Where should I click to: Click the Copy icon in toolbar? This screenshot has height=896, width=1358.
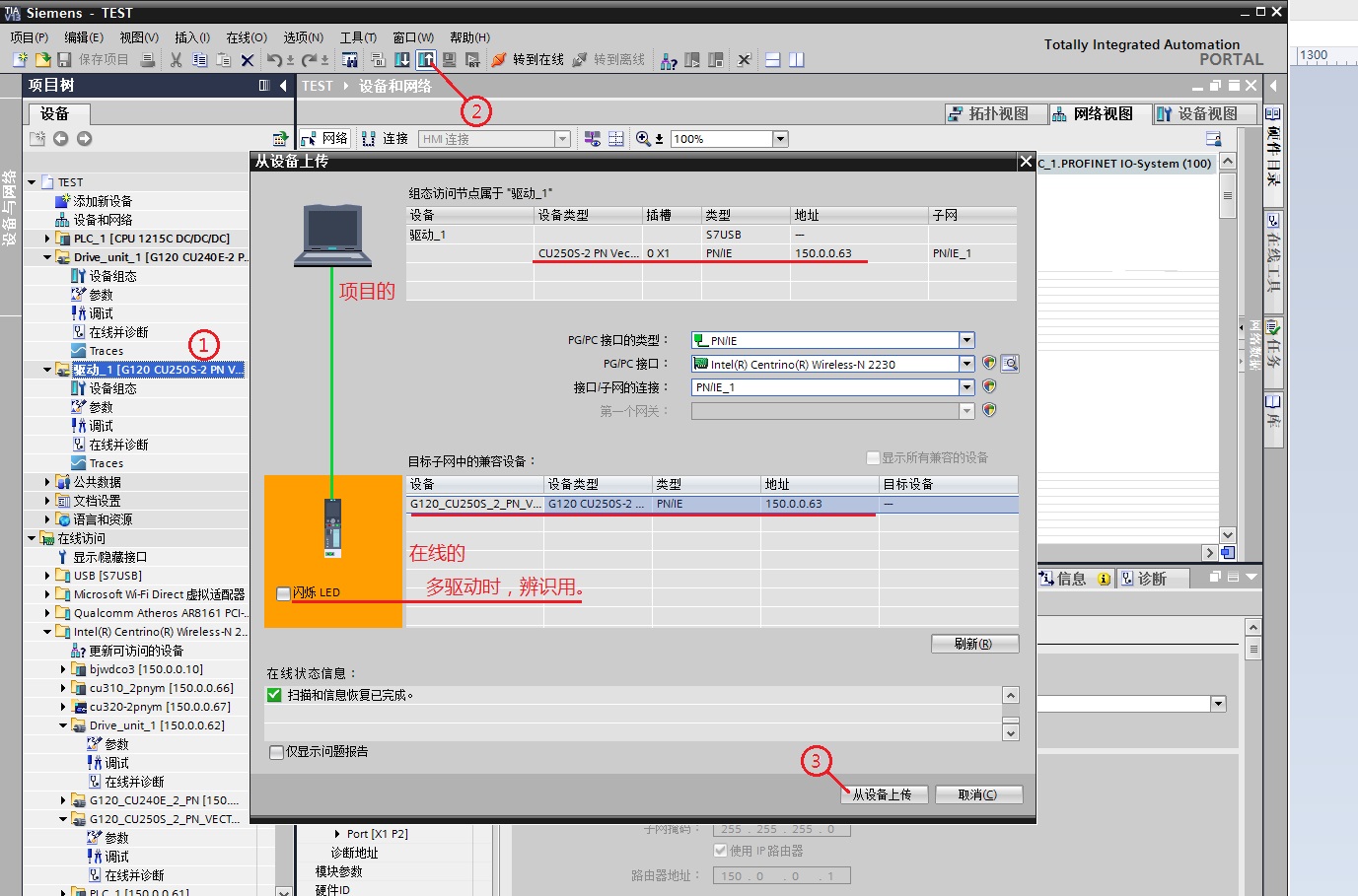(x=199, y=60)
